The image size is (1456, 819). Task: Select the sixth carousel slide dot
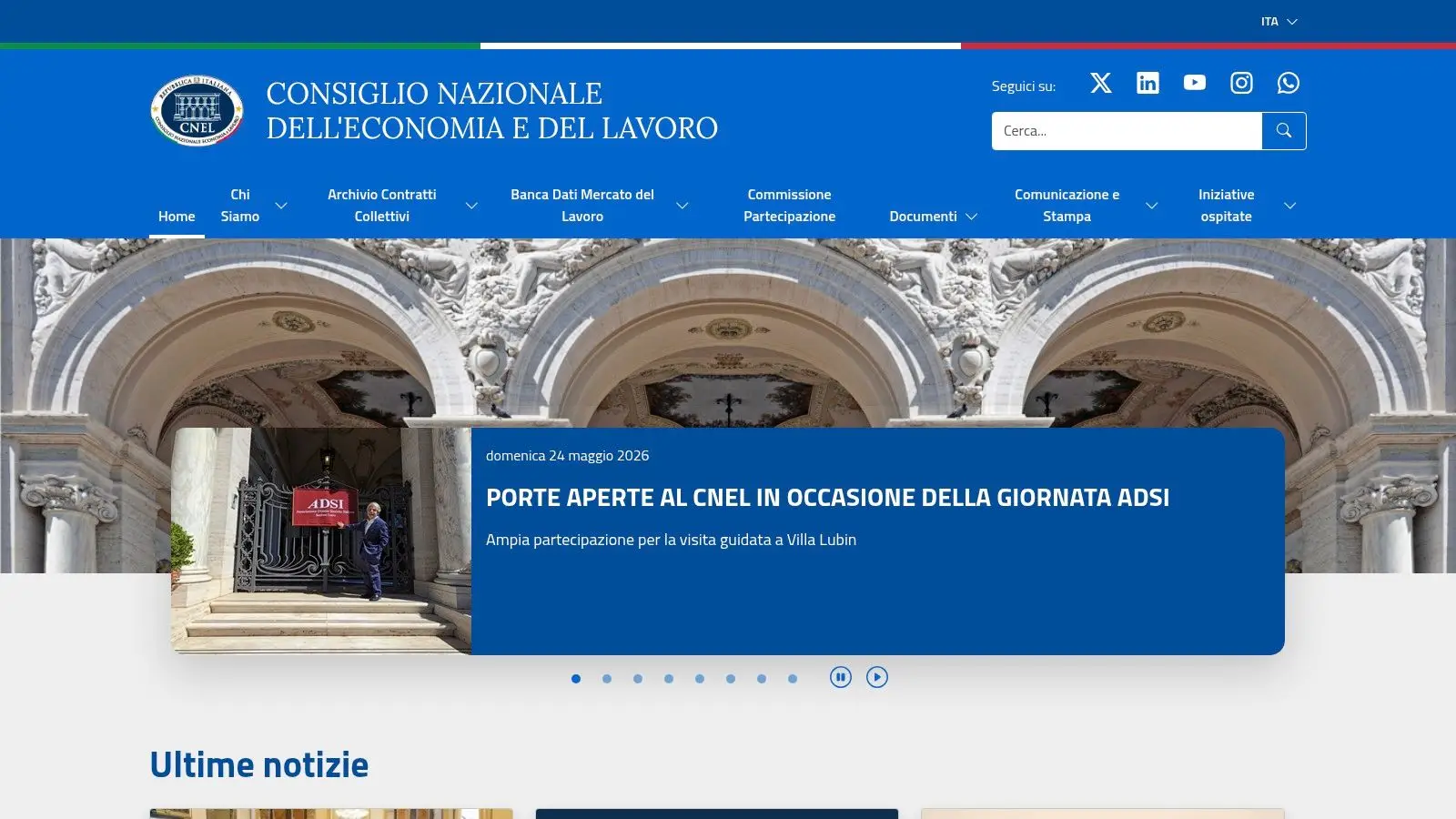(731, 679)
